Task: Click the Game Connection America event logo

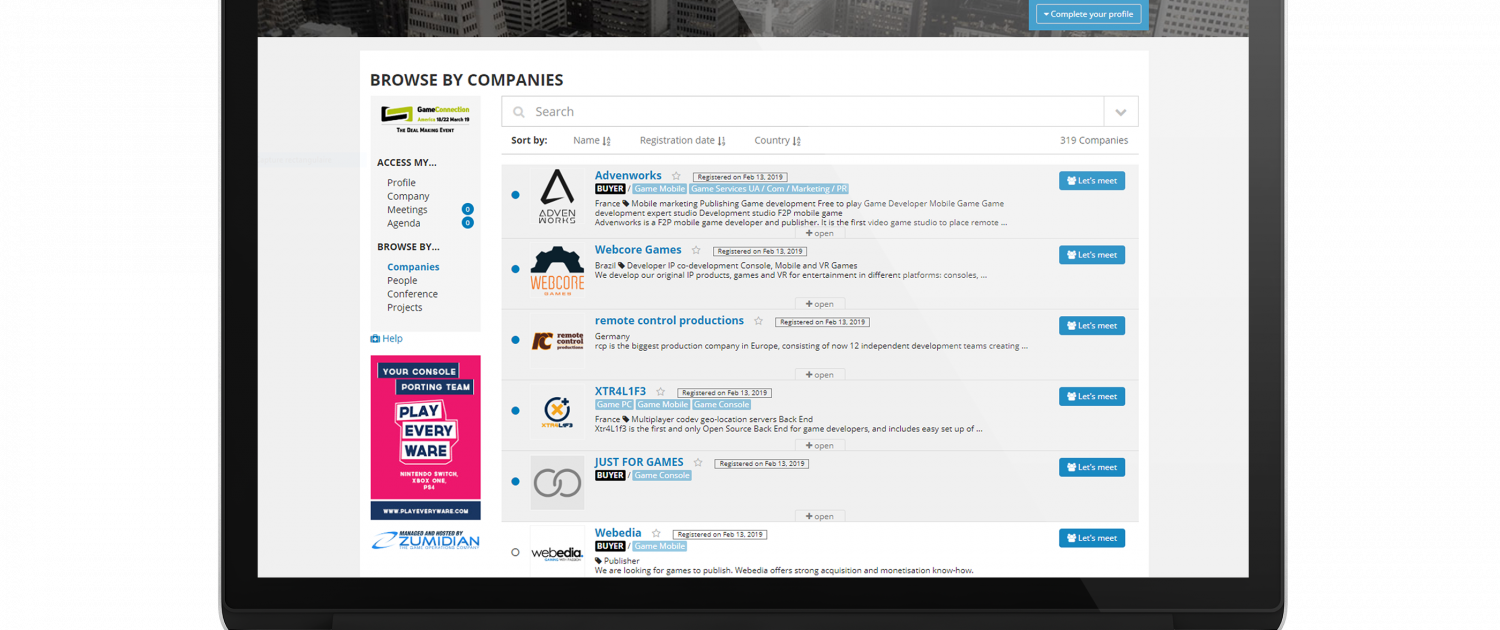Action: coord(425,120)
